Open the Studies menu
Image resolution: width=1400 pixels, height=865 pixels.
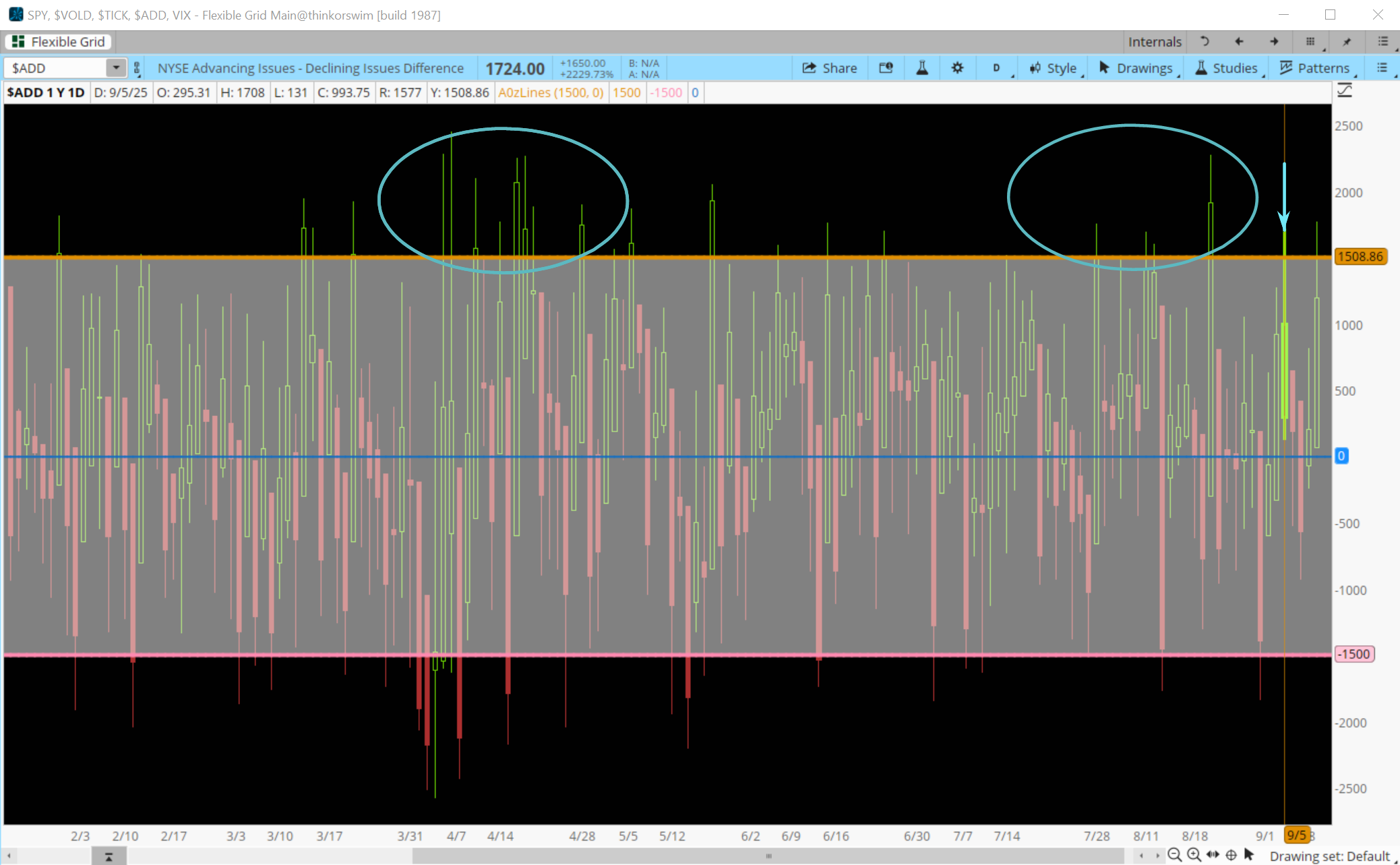click(x=1227, y=68)
